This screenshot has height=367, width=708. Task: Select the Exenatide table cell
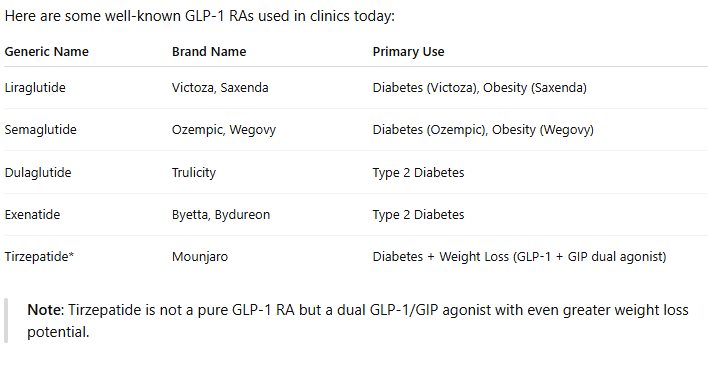click(32, 214)
